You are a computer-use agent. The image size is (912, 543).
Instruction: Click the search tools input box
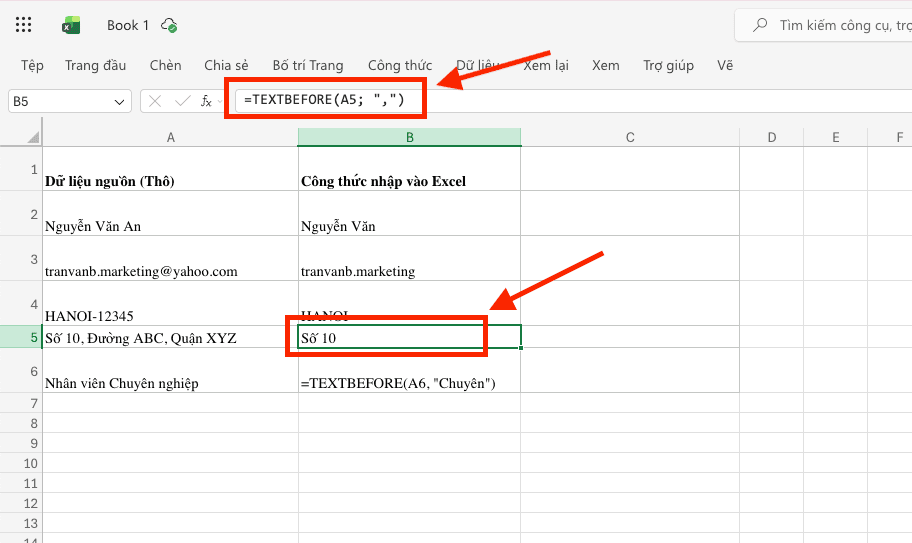pyautogui.click(x=825, y=25)
